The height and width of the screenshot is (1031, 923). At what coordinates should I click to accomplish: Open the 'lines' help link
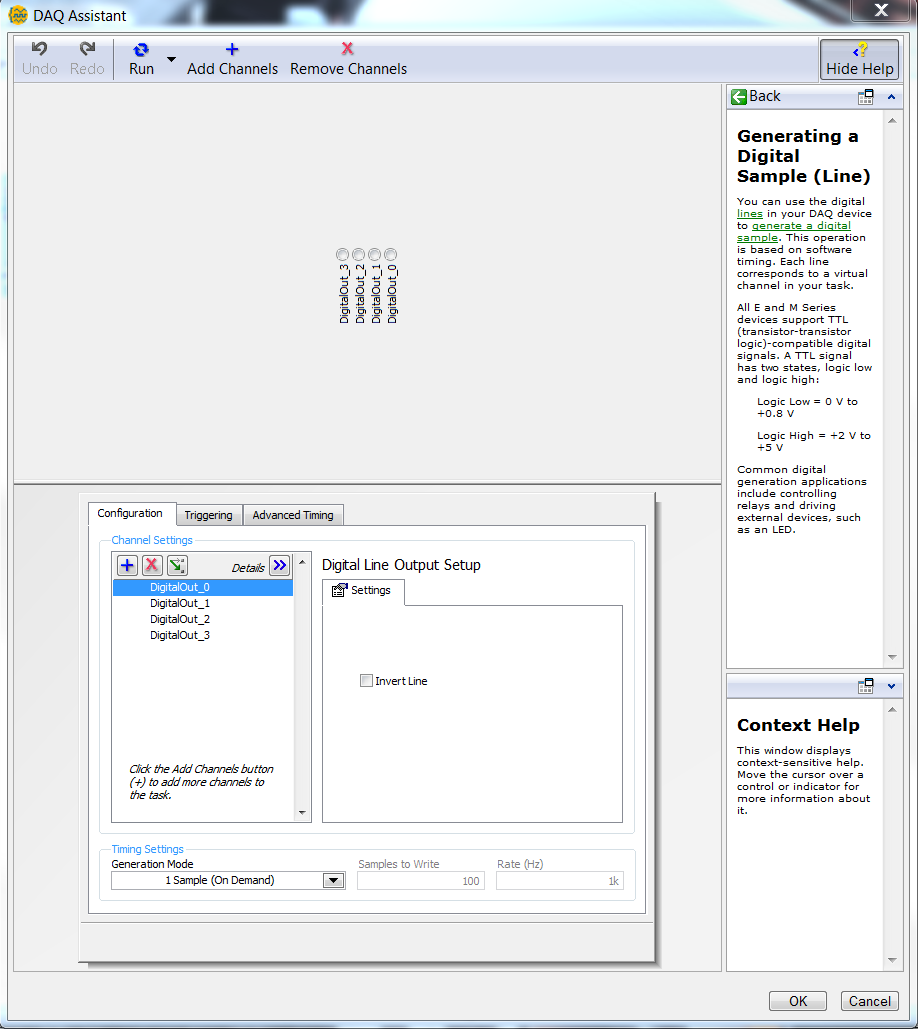click(x=749, y=214)
